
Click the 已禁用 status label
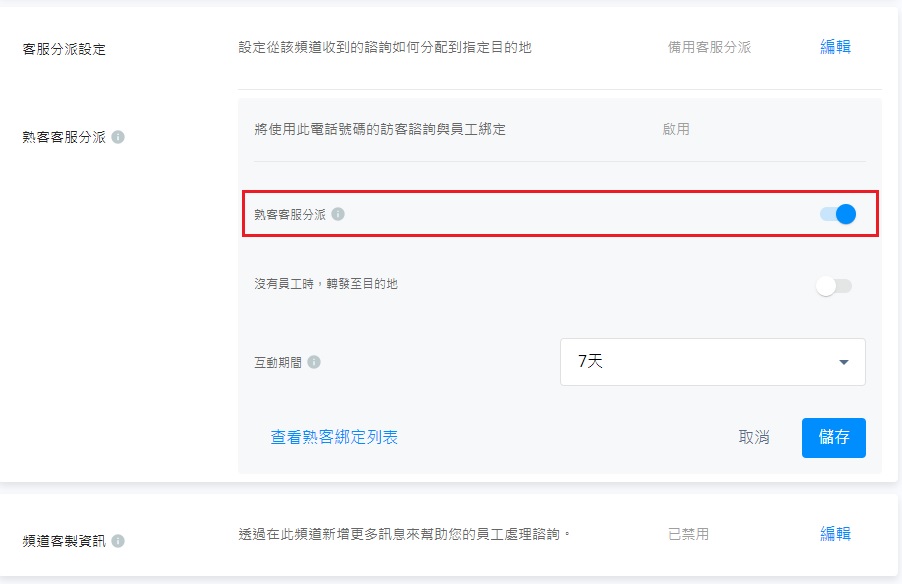coord(688,534)
